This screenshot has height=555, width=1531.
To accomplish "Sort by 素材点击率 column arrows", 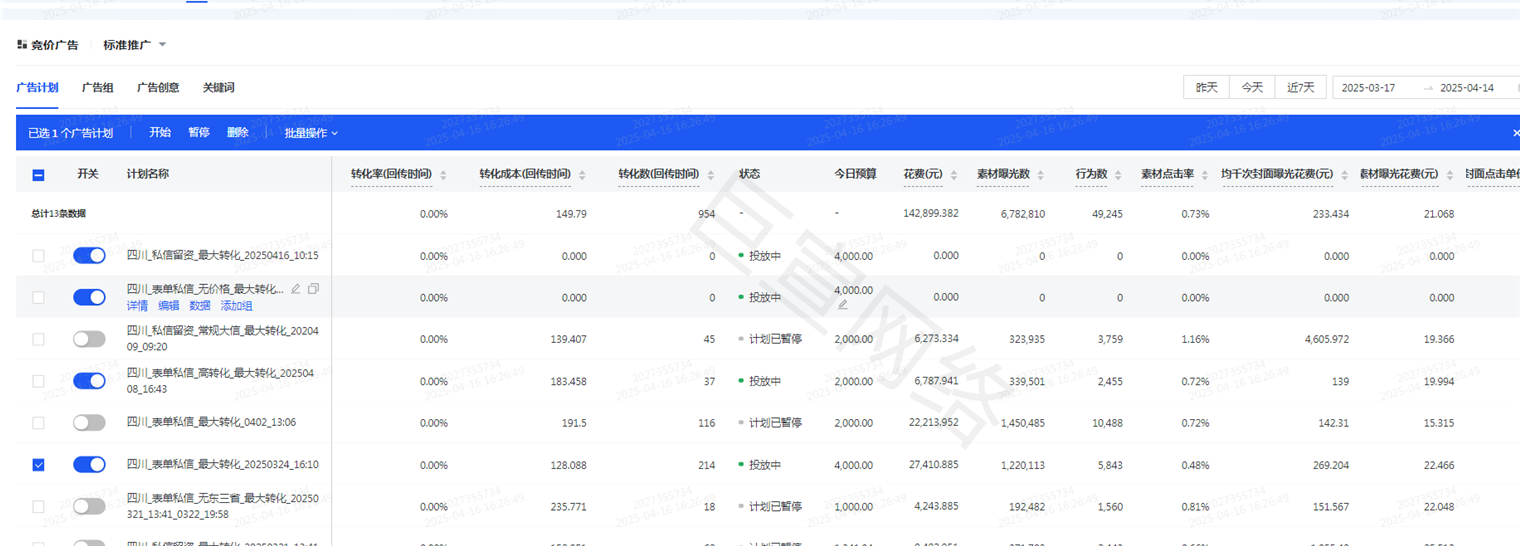I will tap(1205, 175).
